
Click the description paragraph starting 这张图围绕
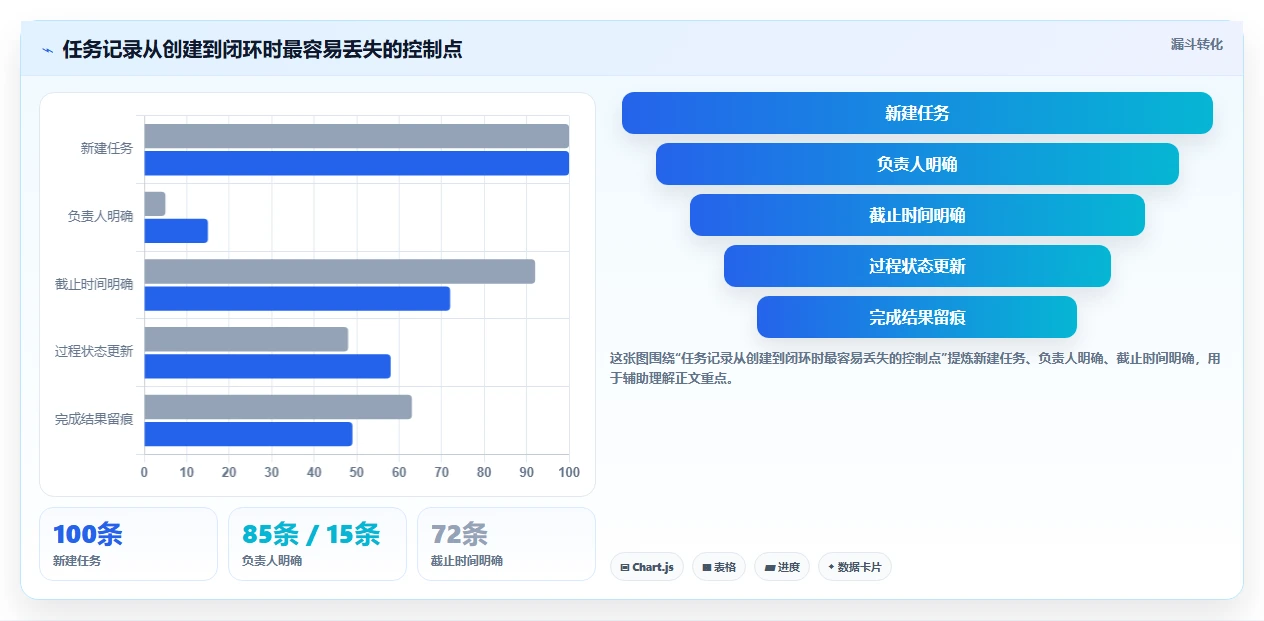[x=915, y=368]
